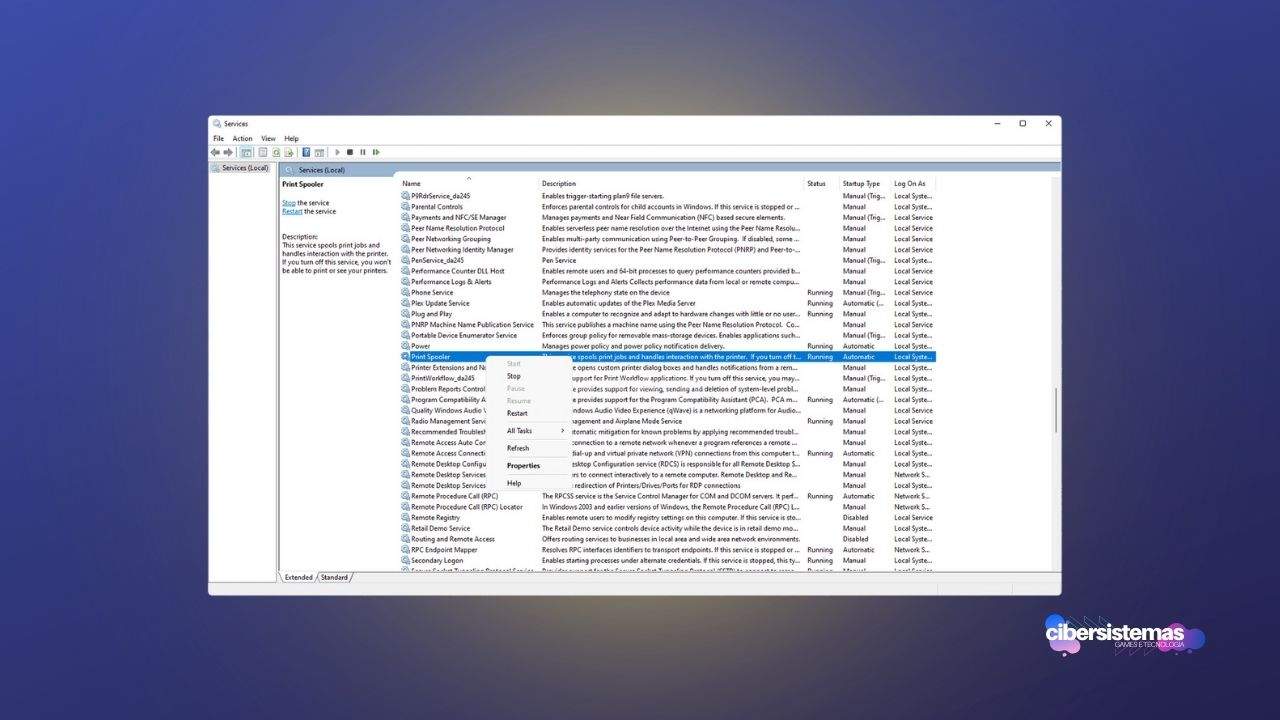This screenshot has height=720, width=1280.
Task: Click Disabled startup type of Remote Registry
Action: point(856,518)
